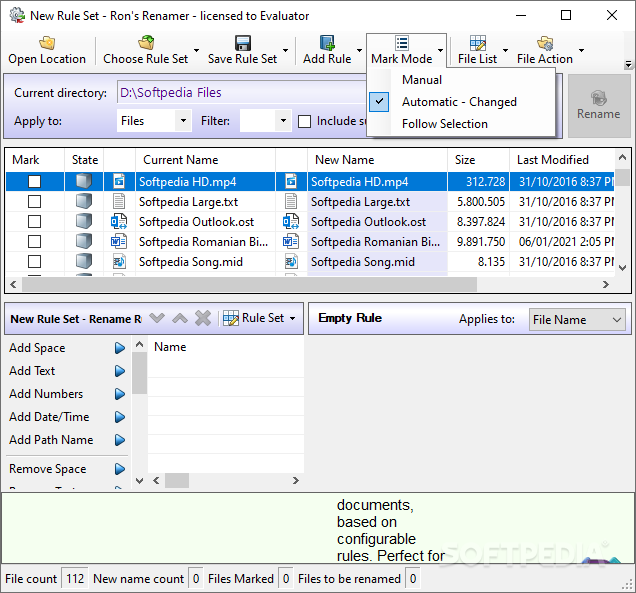Click state cube icon for Softpedia Song.mid
The height and width of the screenshot is (593, 636).
pyautogui.click(x=84, y=262)
